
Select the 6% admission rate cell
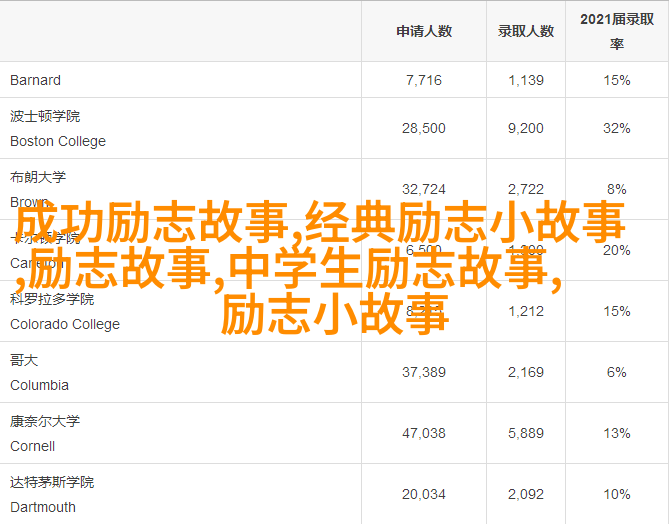point(617,372)
